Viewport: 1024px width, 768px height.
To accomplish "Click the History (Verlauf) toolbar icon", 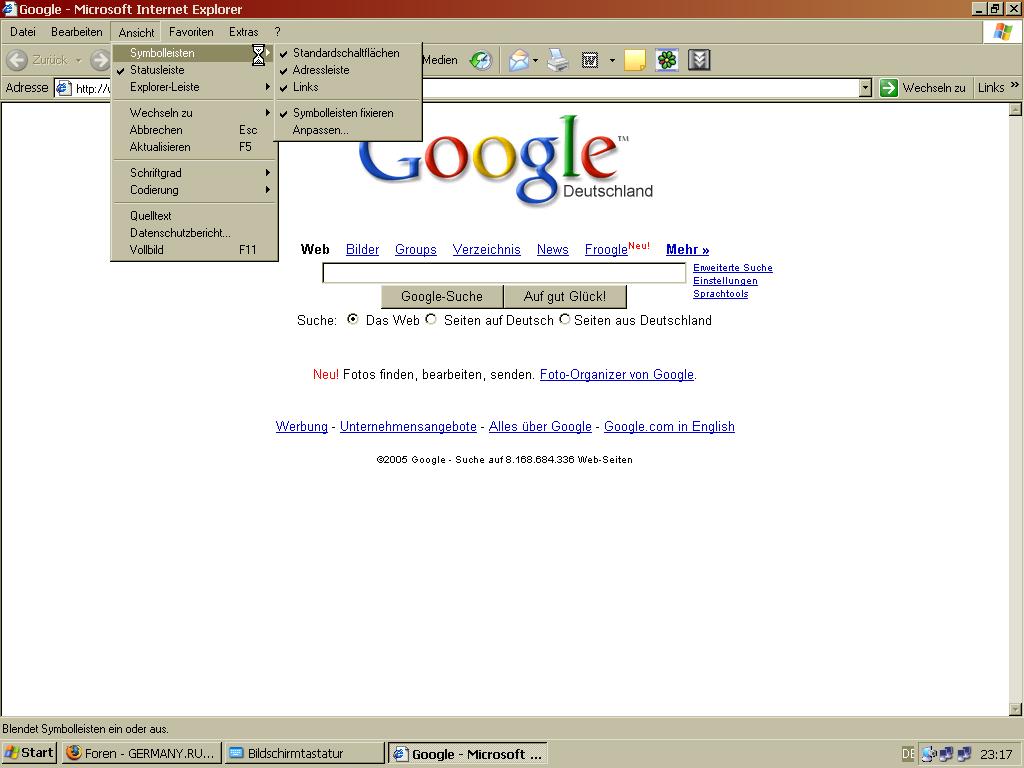I will pos(481,60).
